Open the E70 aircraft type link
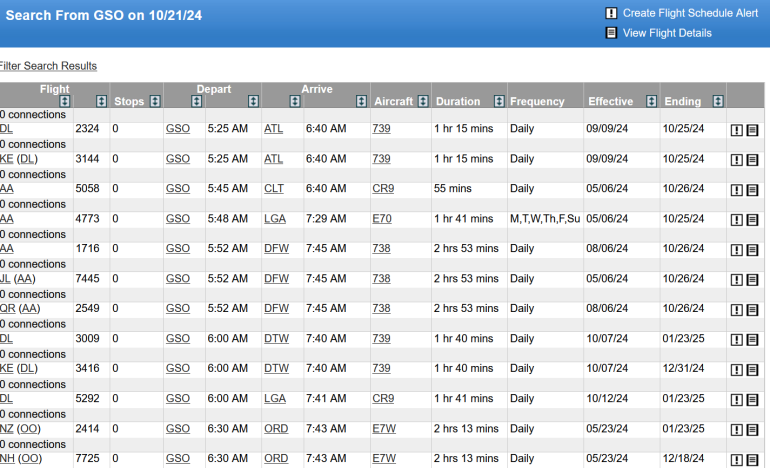 381,219
